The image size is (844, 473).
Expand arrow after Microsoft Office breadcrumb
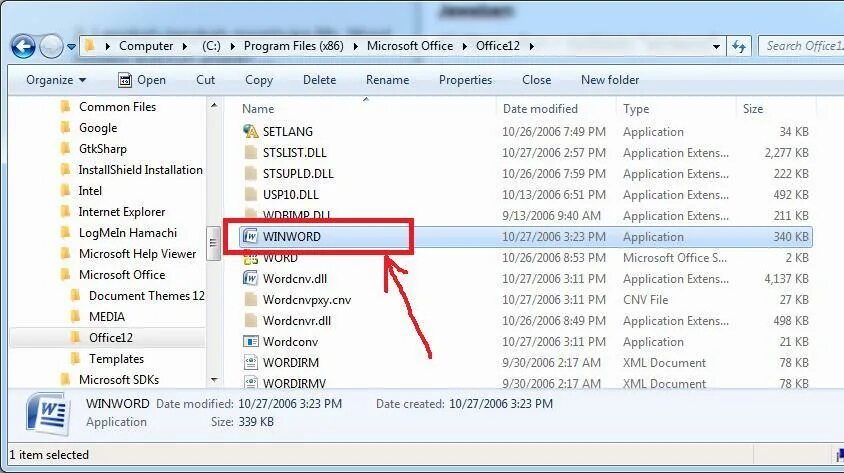pos(465,47)
